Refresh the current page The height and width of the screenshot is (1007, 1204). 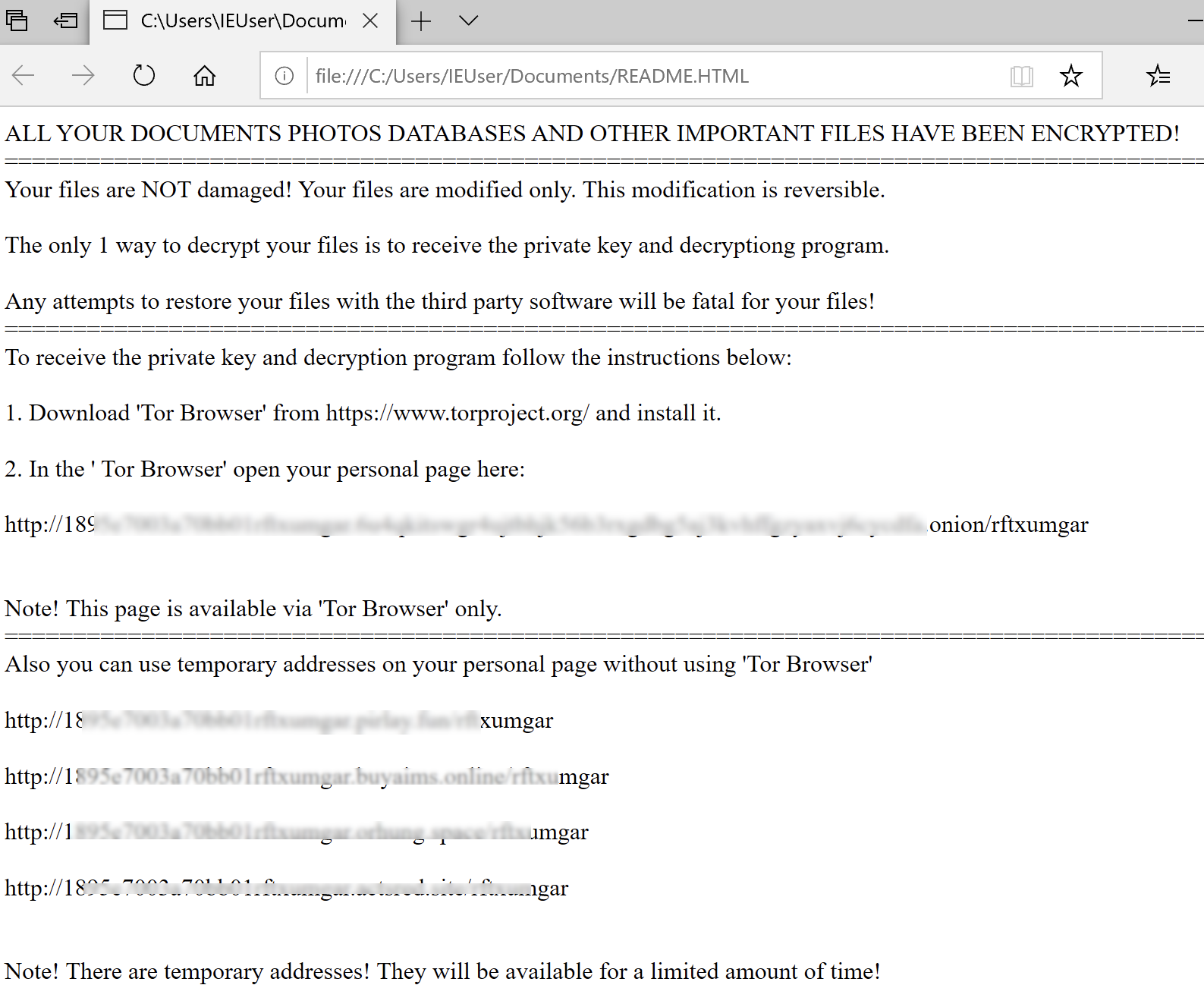click(143, 76)
